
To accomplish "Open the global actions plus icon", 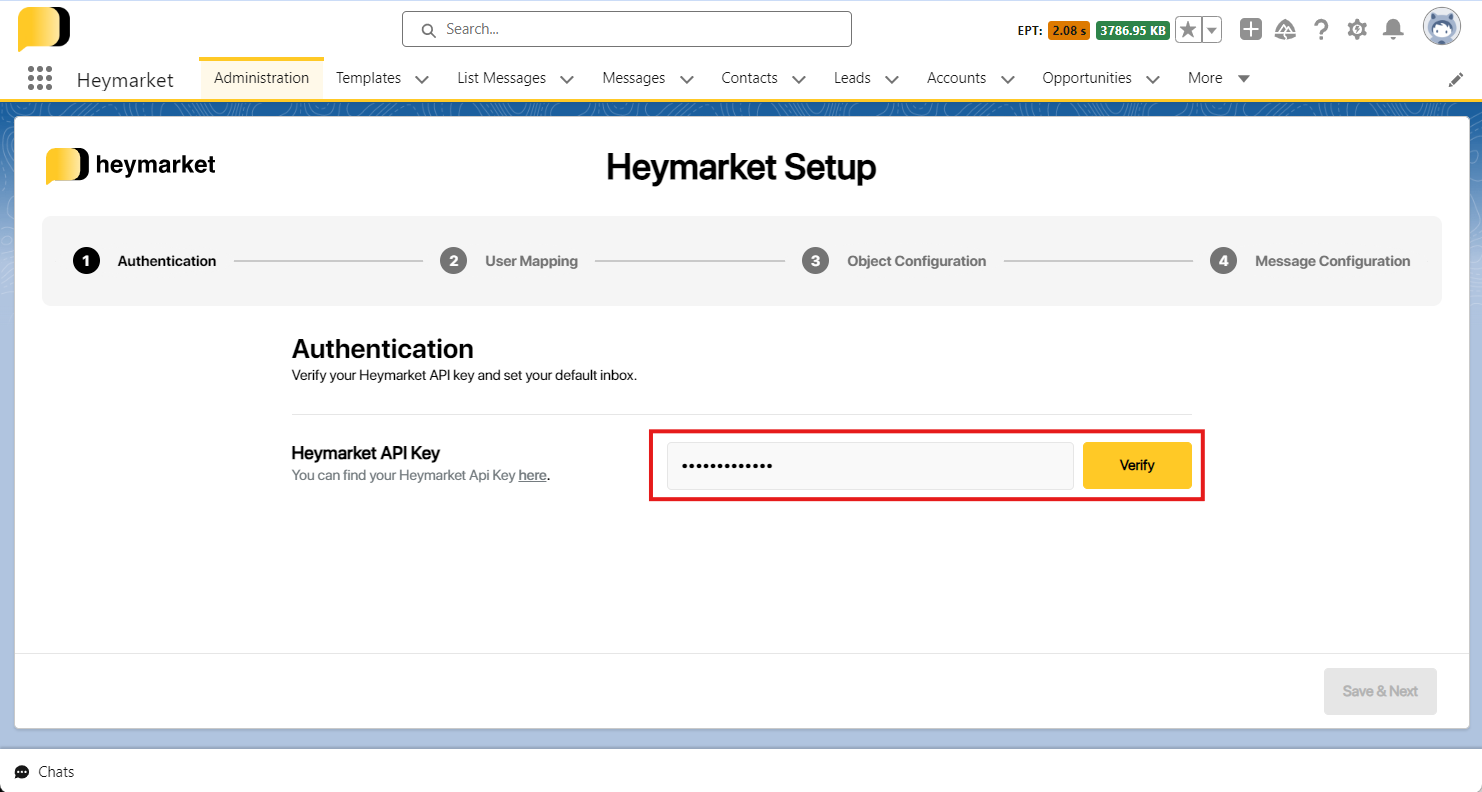I will (x=1251, y=30).
